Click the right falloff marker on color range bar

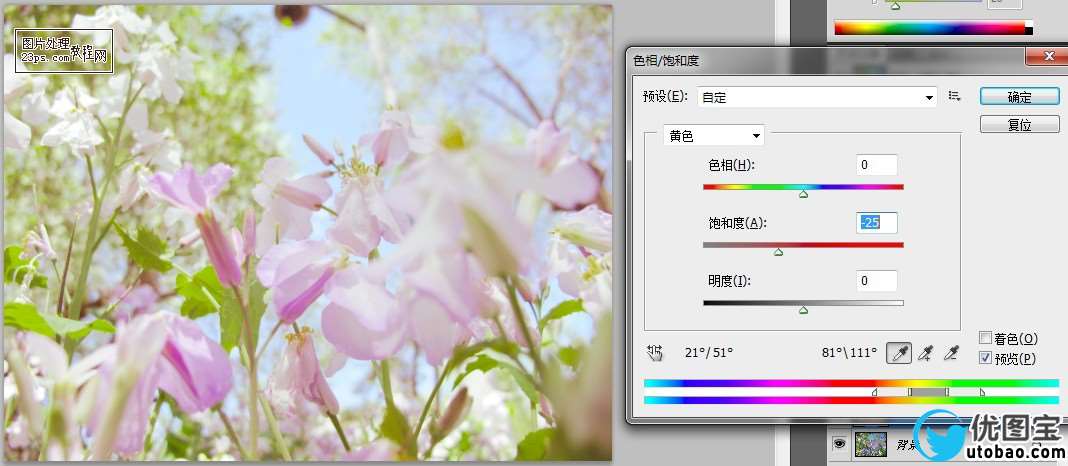(x=981, y=392)
